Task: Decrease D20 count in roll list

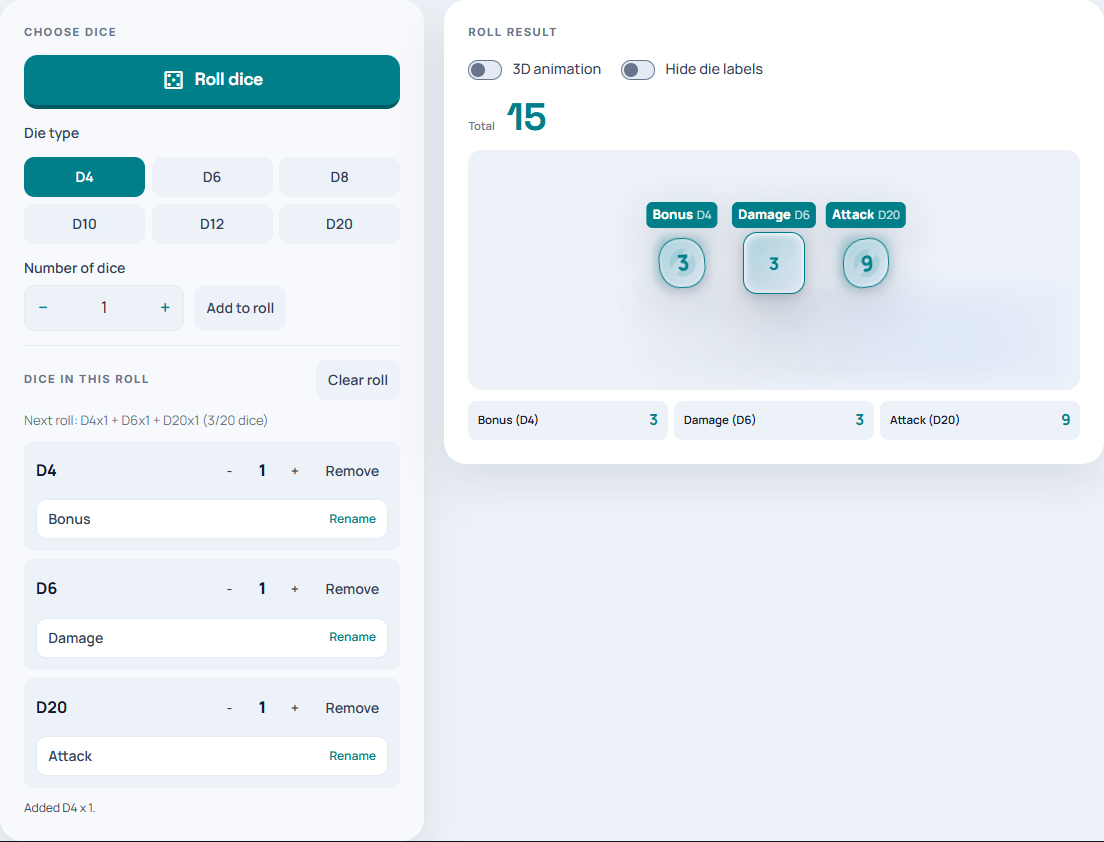Action: click(x=230, y=708)
